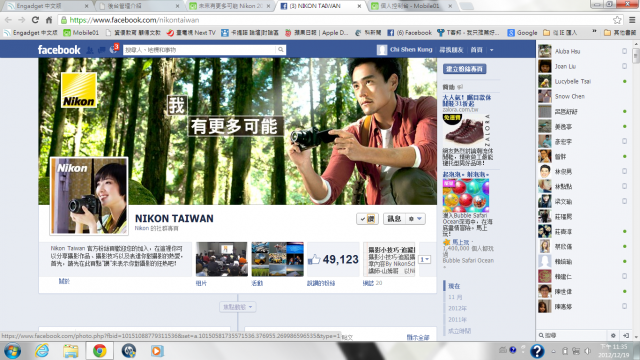Open media player icon in taskbar
Image resolution: width=640 pixels, height=360 pixels.
tap(157, 351)
